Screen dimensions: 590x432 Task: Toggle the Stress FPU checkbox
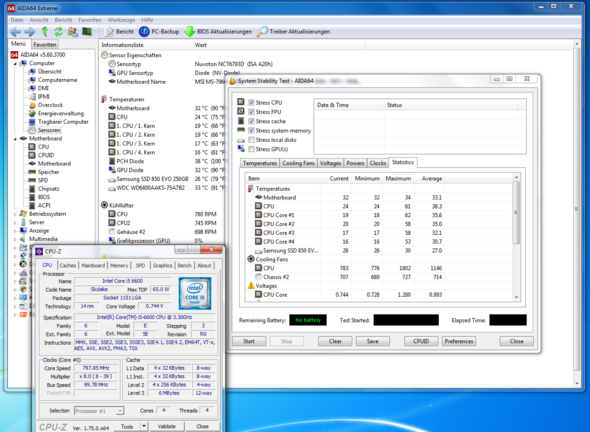pyautogui.click(x=251, y=112)
